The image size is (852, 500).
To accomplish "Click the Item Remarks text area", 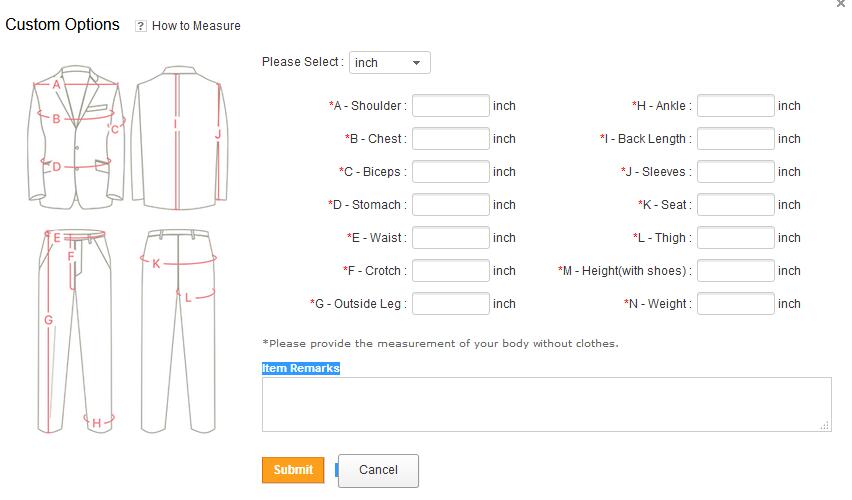I will tap(546, 404).
